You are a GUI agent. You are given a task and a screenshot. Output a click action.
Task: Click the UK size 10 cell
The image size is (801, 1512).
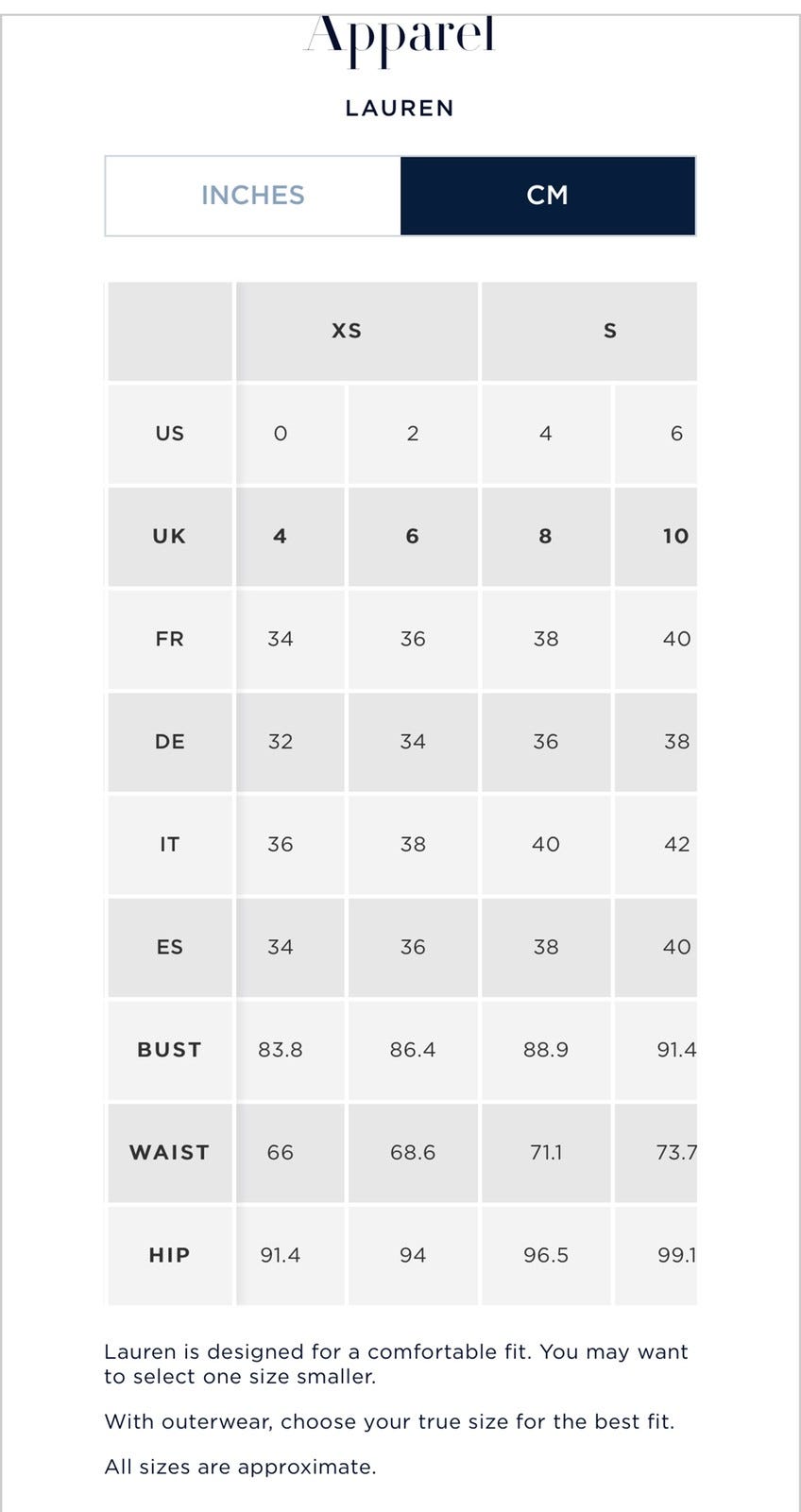pos(656,536)
